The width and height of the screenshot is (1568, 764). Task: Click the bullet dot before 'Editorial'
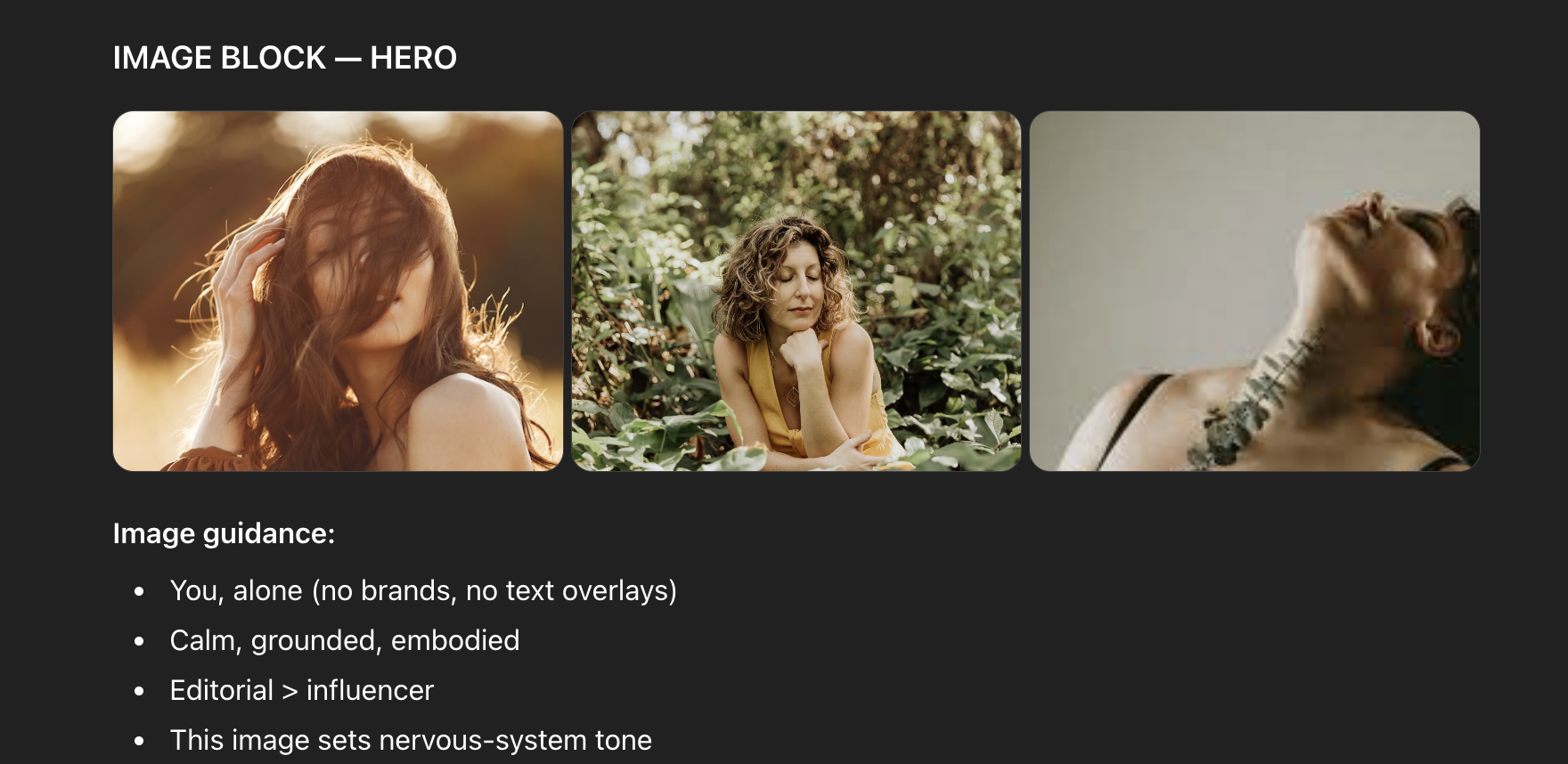pyautogui.click(x=139, y=691)
